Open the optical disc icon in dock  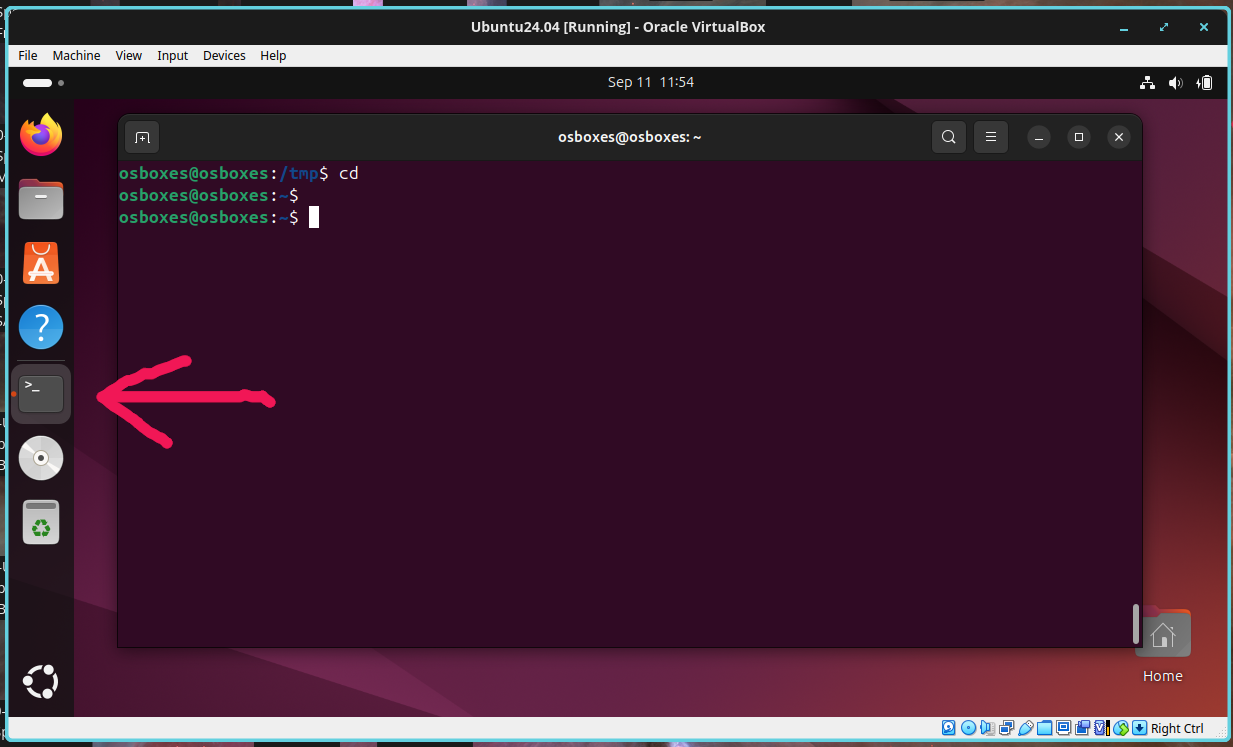point(41,458)
